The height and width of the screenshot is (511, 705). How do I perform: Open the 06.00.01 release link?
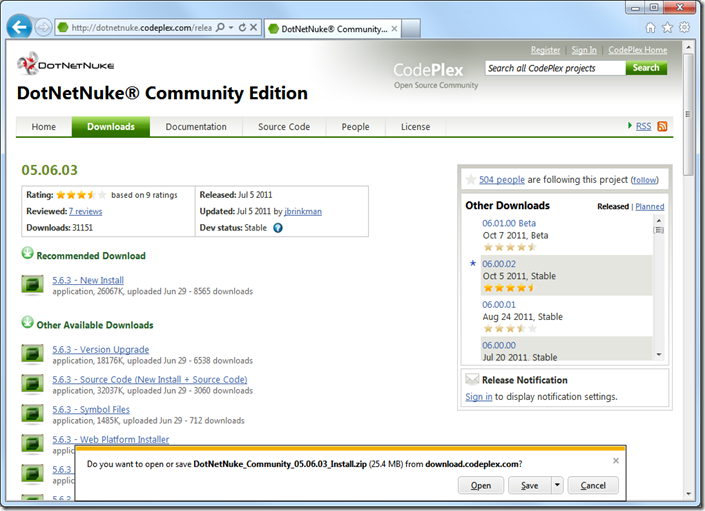(499, 304)
